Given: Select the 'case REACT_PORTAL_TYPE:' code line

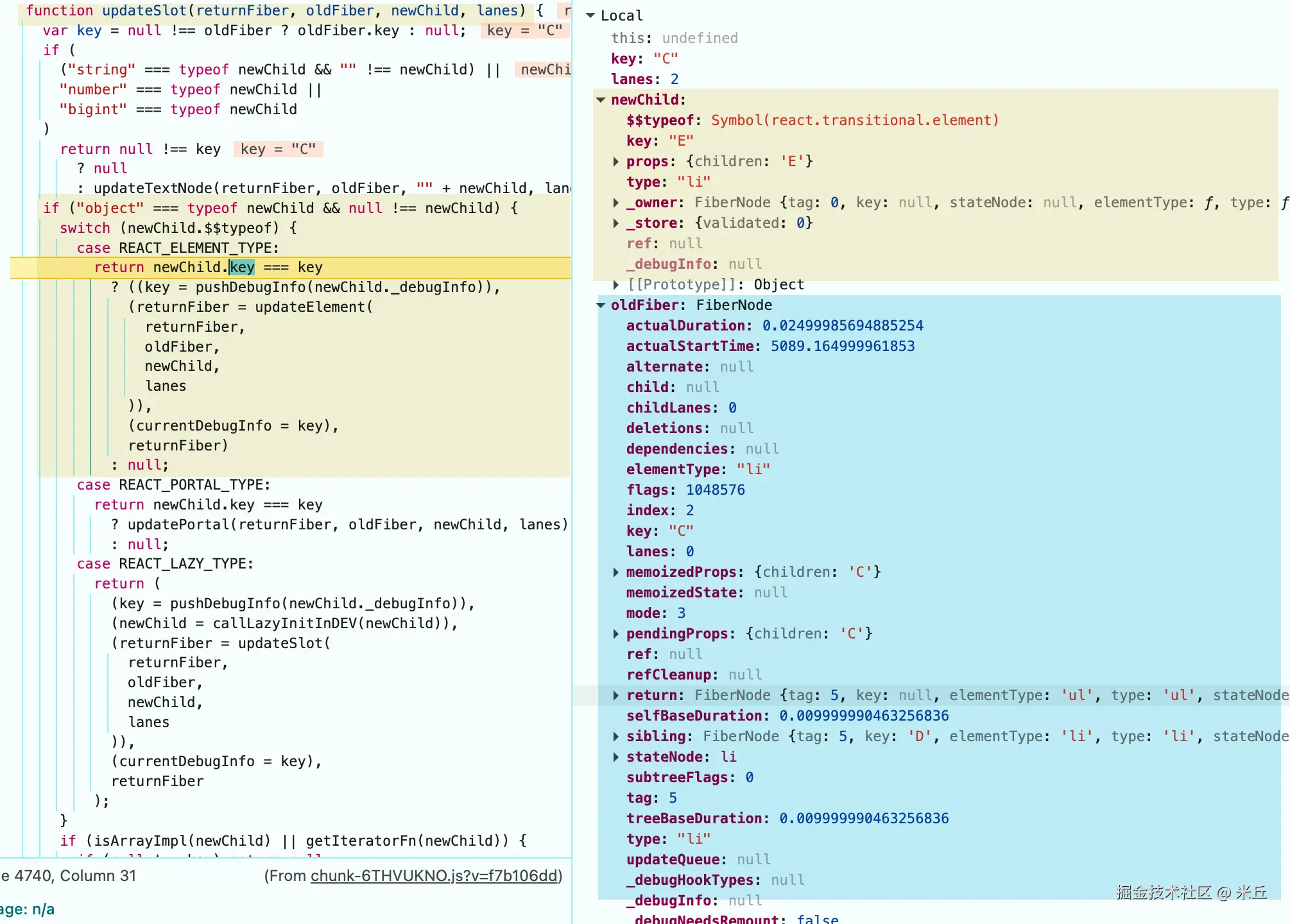Looking at the screenshot, I should [x=173, y=484].
